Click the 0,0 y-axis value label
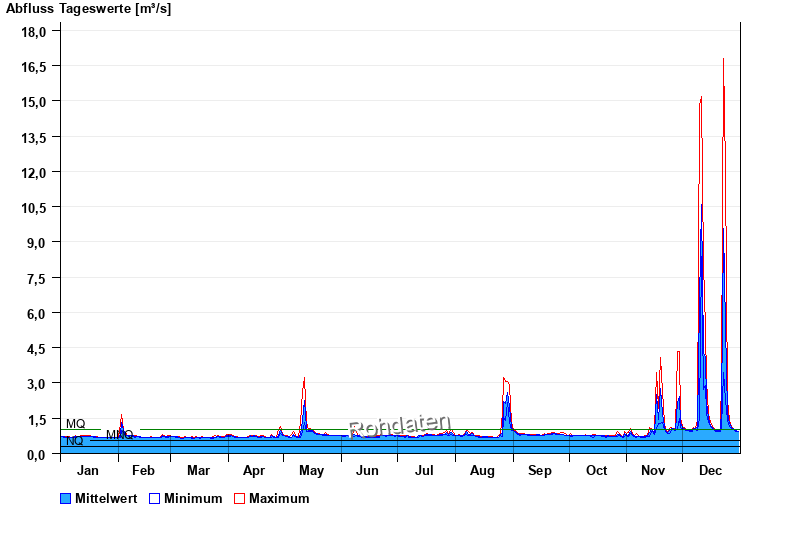This screenshot has width=800, height=550. [x=37, y=454]
